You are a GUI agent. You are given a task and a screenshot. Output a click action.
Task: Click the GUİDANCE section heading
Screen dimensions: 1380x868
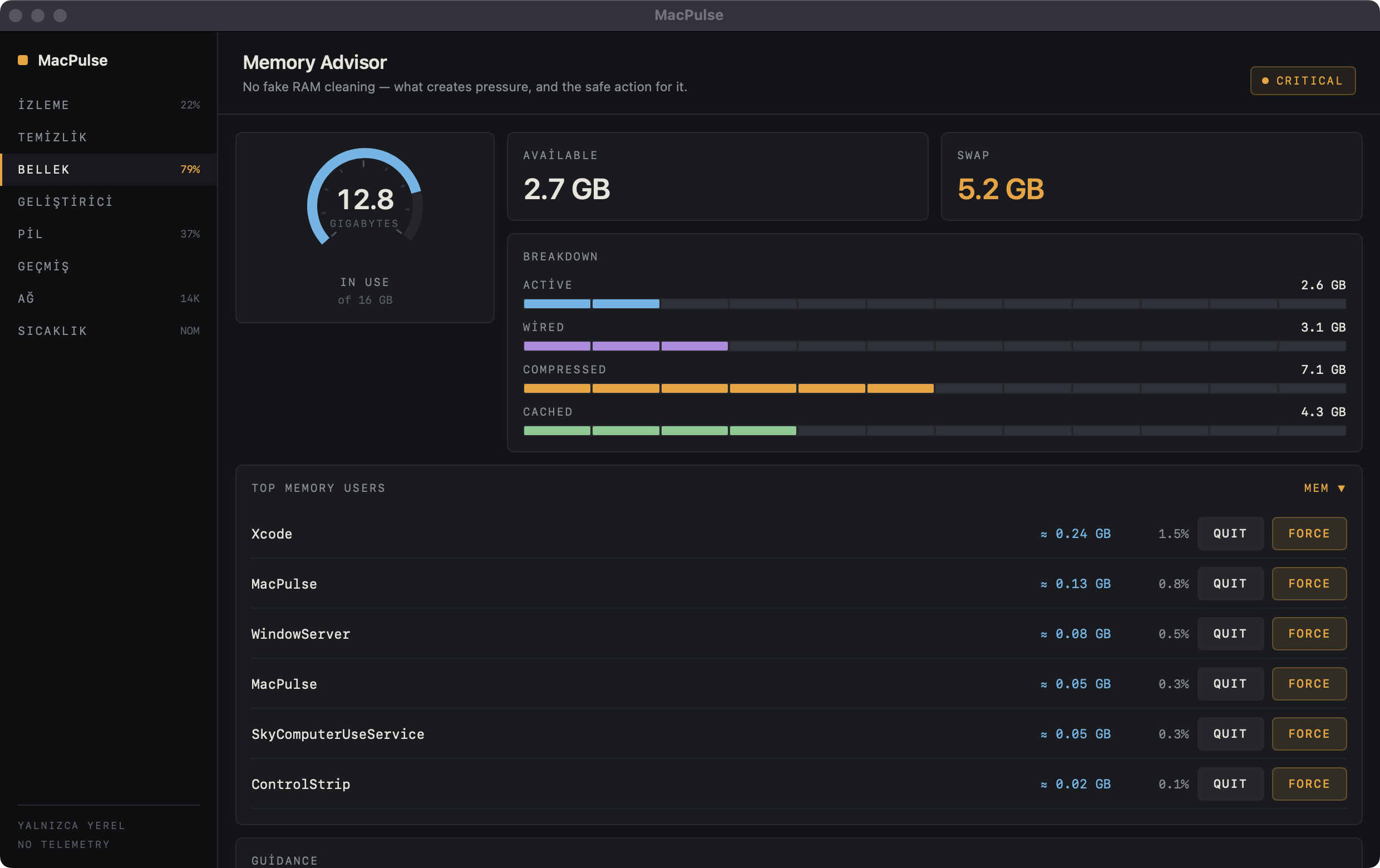[284, 861]
